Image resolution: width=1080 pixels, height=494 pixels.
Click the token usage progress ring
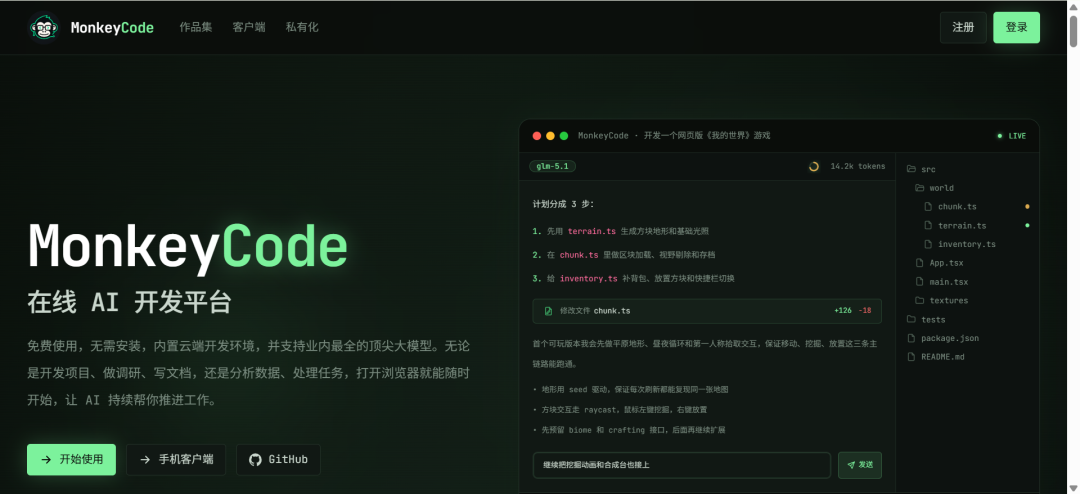coord(813,166)
